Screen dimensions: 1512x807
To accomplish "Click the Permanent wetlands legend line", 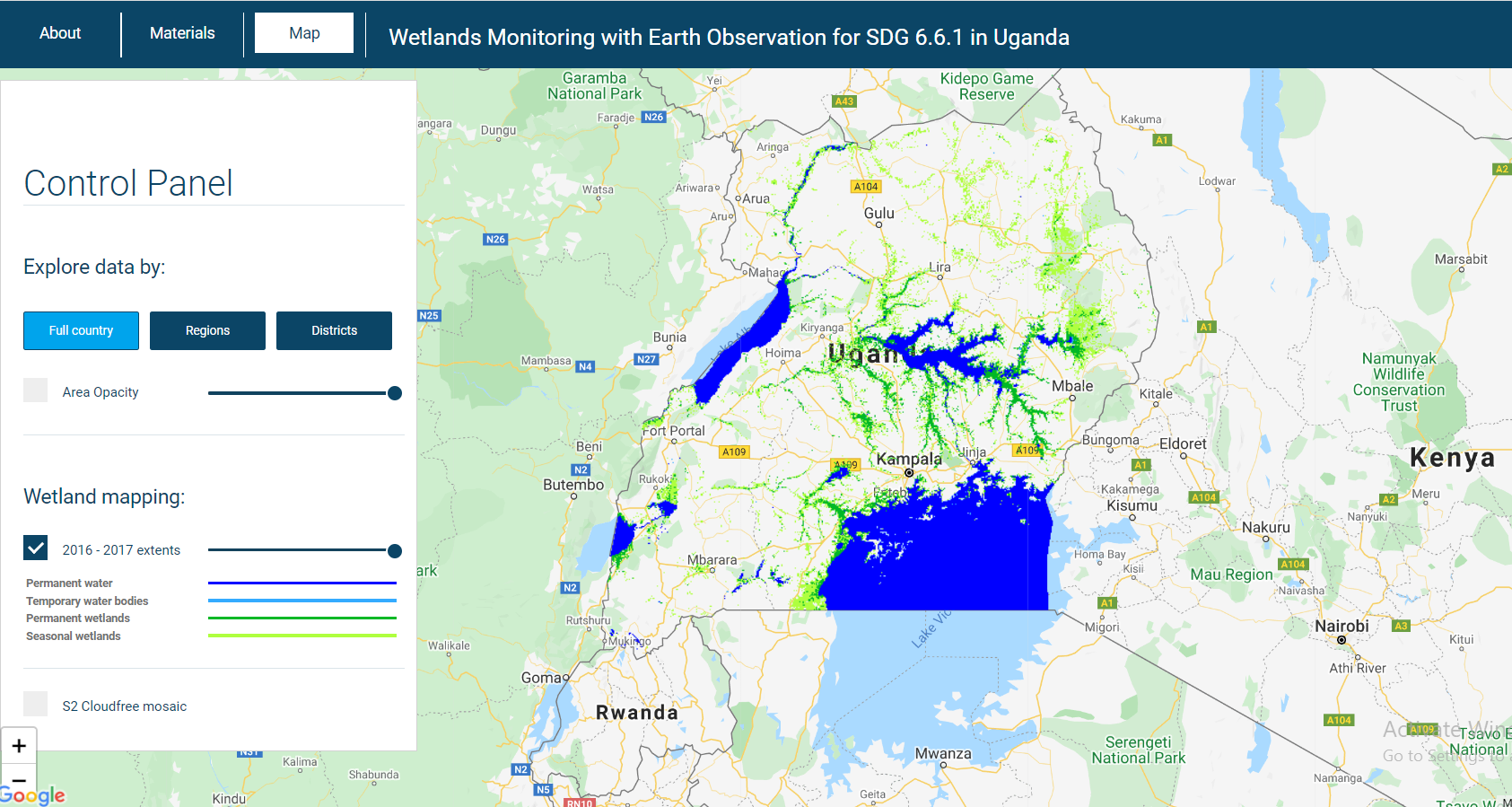I will pyautogui.click(x=302, y=618).
